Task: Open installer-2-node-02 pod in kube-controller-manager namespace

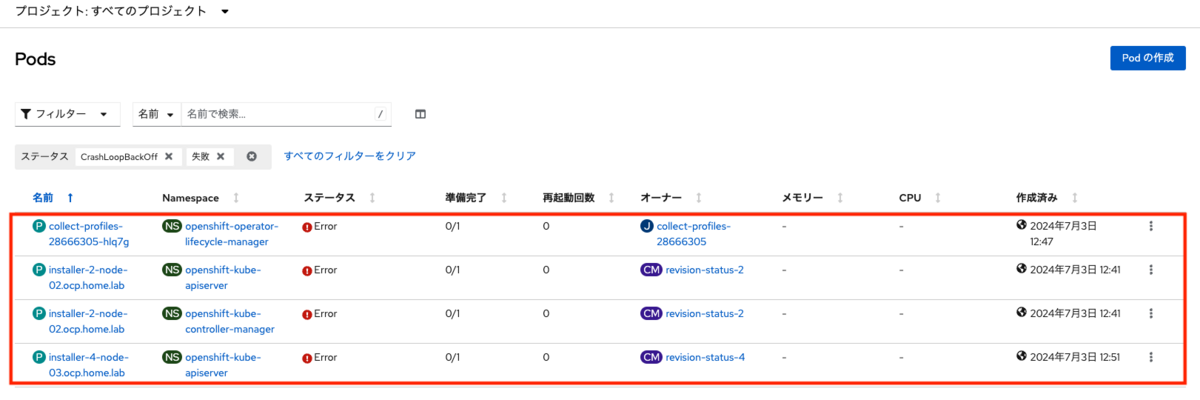Action: click(x=88, y=321)
